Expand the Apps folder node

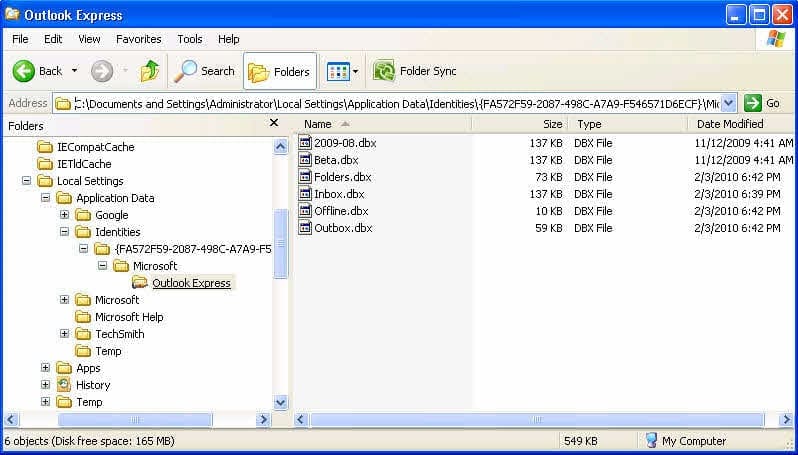tap(45, 368)
